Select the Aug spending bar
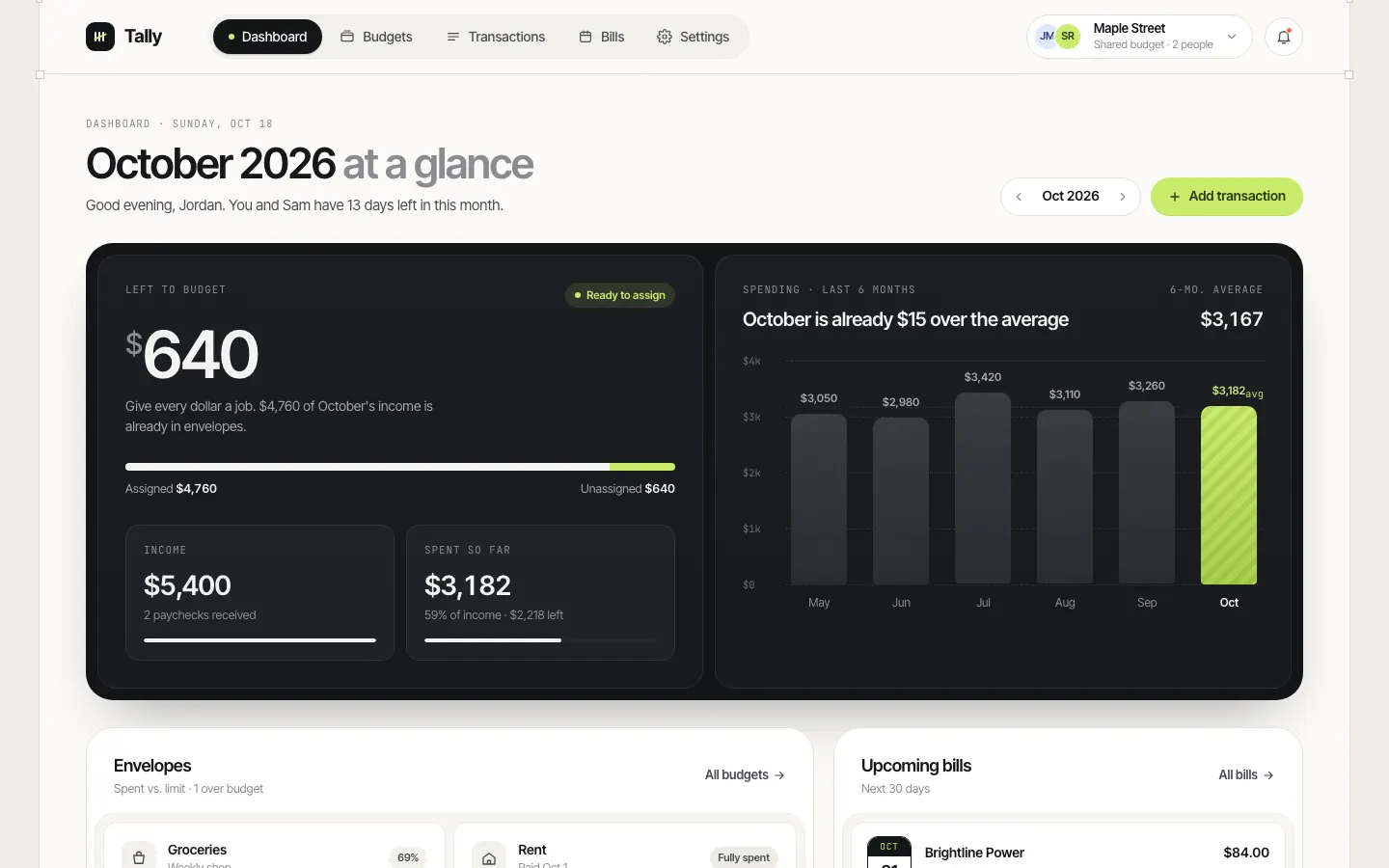Screen dimensions: 1389x868 tap(1065, 497)
